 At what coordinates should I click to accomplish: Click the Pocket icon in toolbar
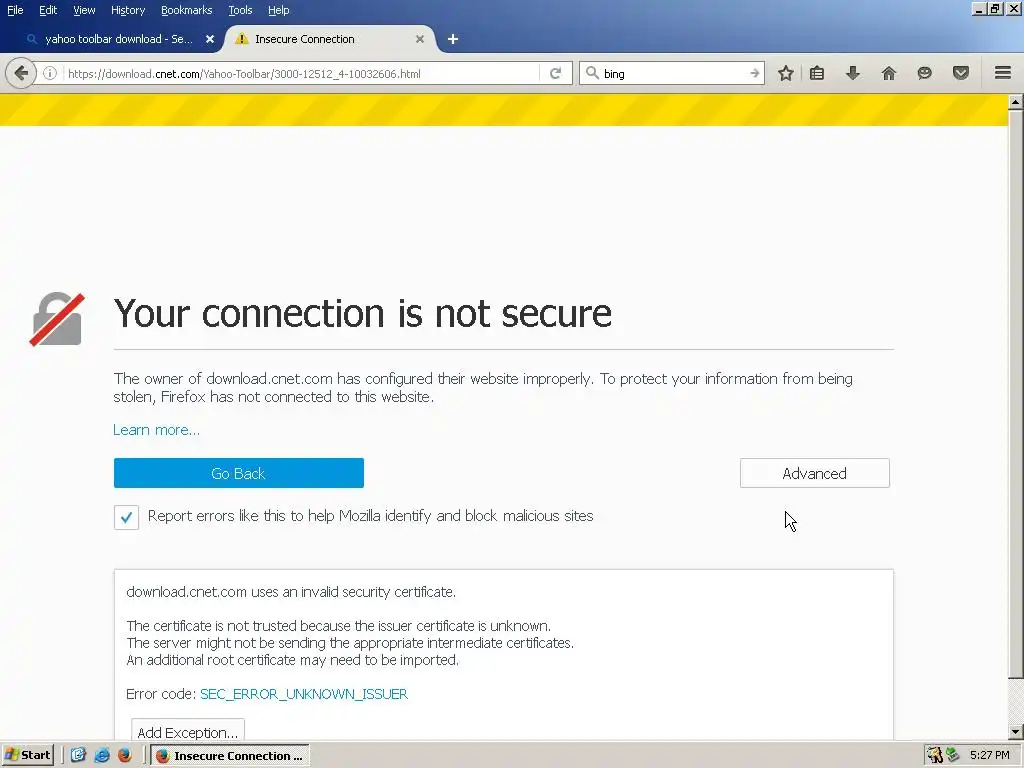pos(961,73)
